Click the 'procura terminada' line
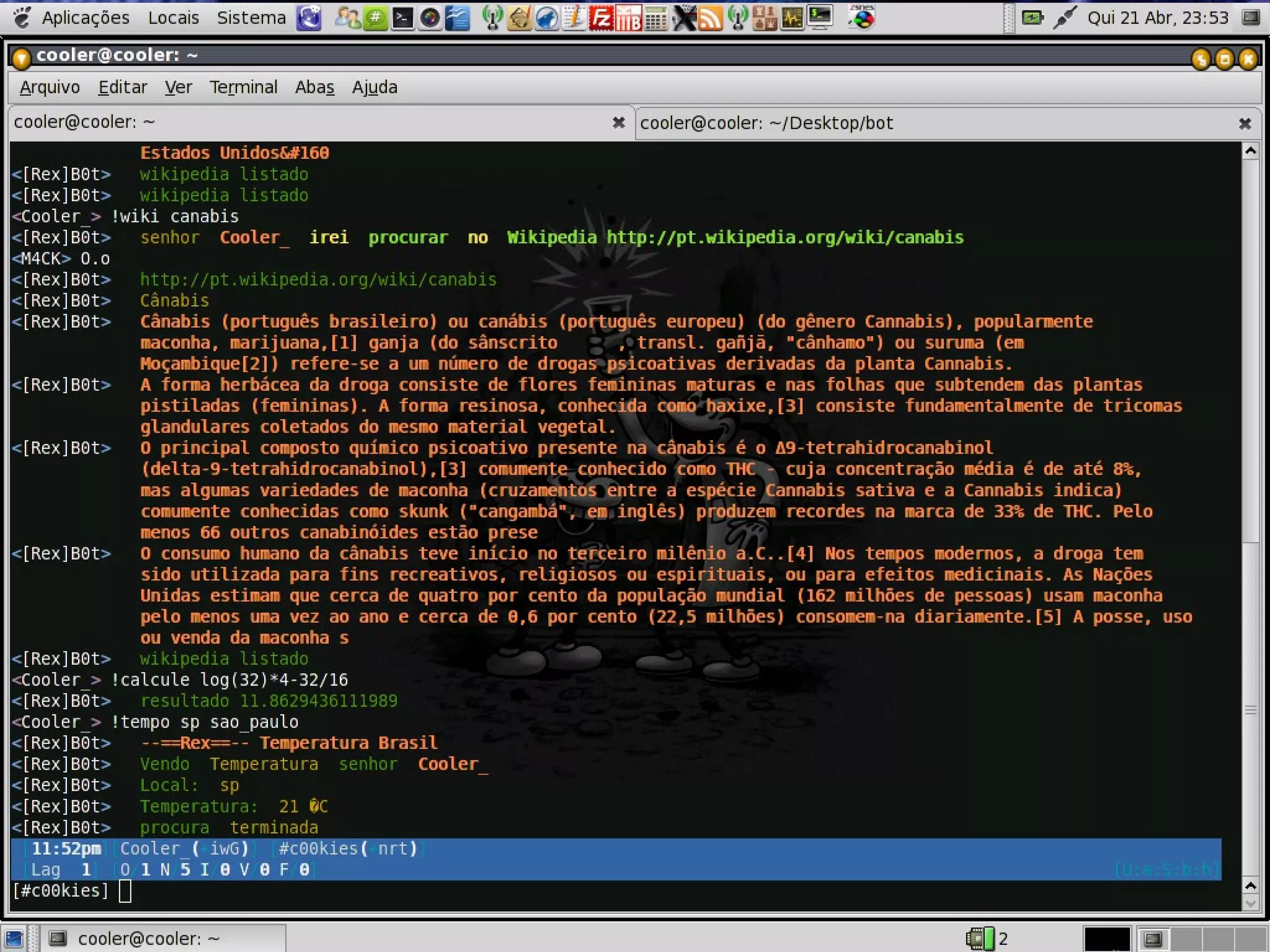 [x=229, y=827]
